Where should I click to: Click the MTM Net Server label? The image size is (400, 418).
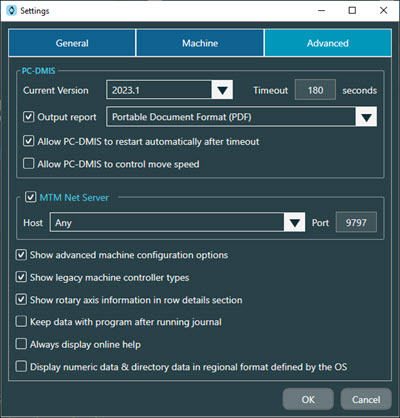tap(74, 197)
